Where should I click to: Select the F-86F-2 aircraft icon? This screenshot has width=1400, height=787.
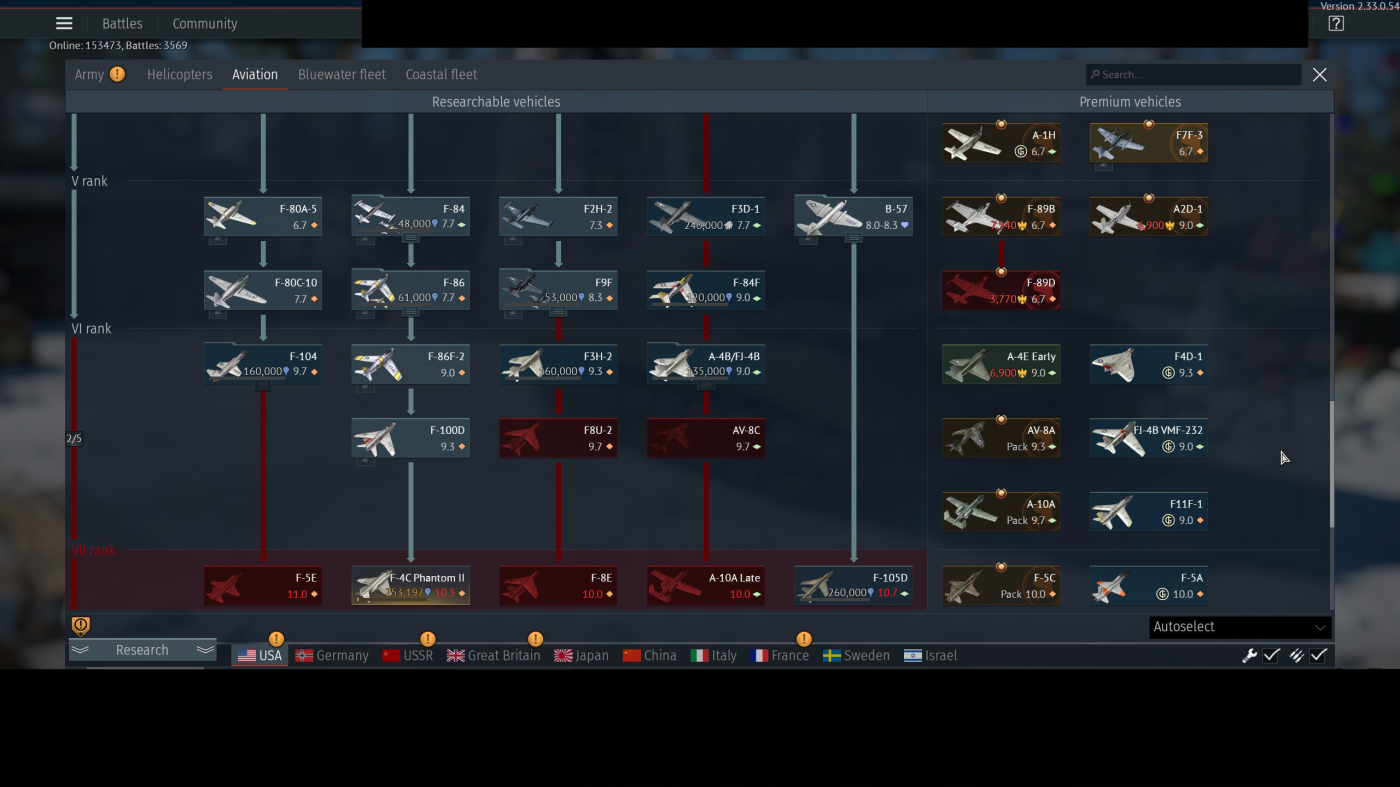click(379, 364)
